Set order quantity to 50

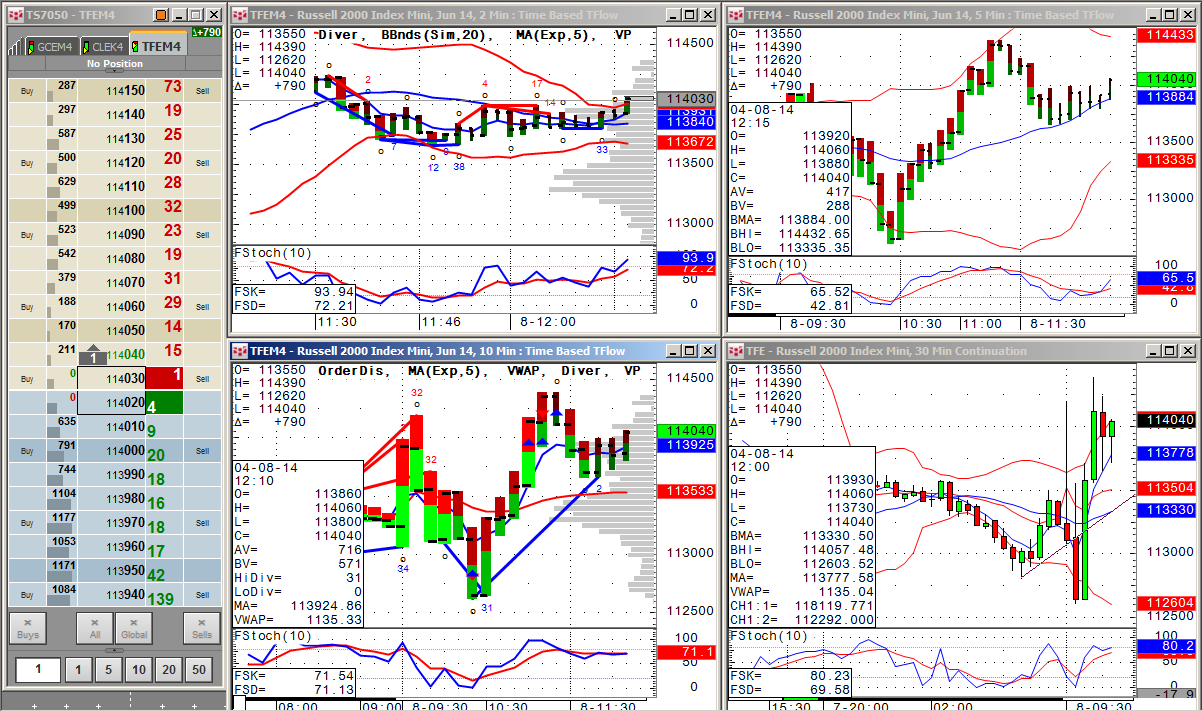[200, 670]
